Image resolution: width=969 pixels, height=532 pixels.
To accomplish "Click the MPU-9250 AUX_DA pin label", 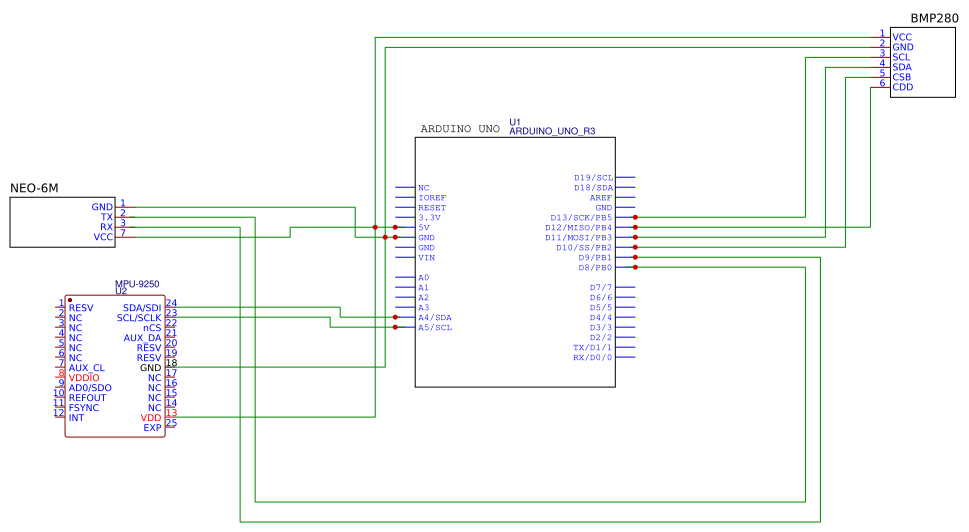I will tap(142, 337).
